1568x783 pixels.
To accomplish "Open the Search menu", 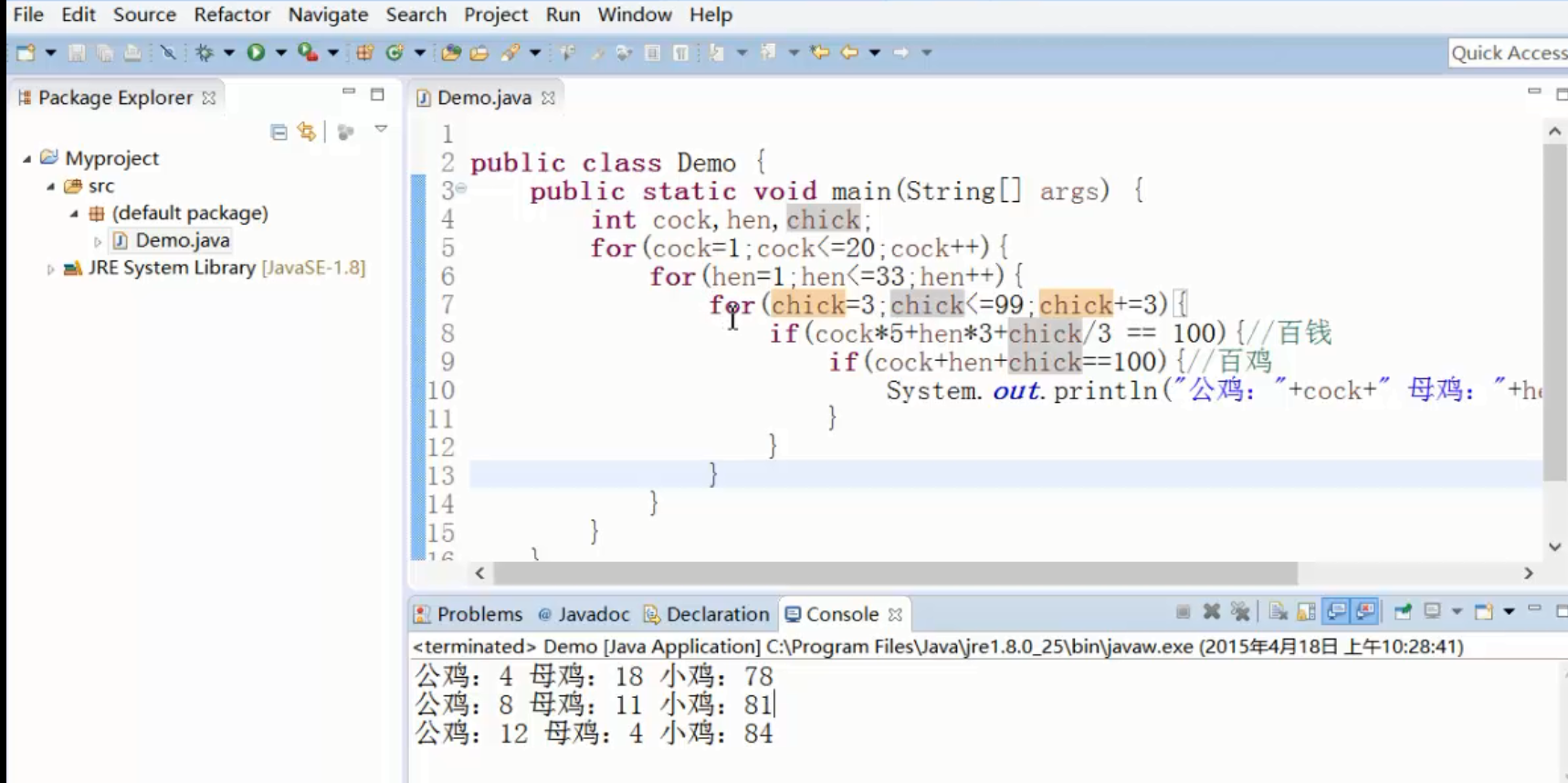I will 416,15.
